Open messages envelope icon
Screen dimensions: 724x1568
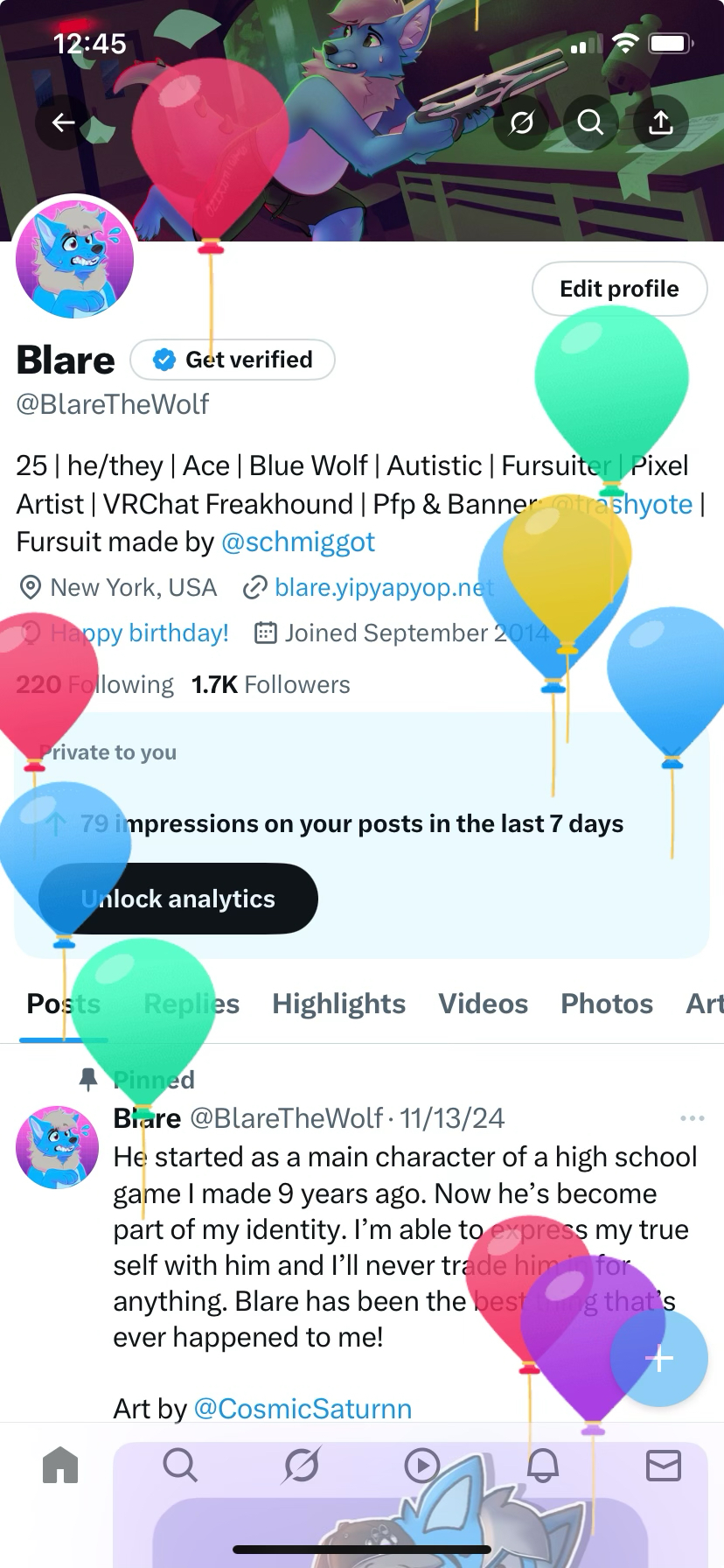664,1465
